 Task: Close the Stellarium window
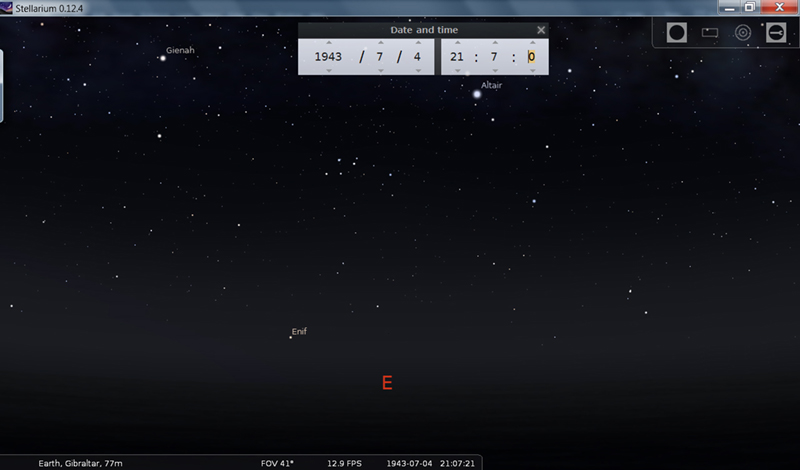coord(780,7)
